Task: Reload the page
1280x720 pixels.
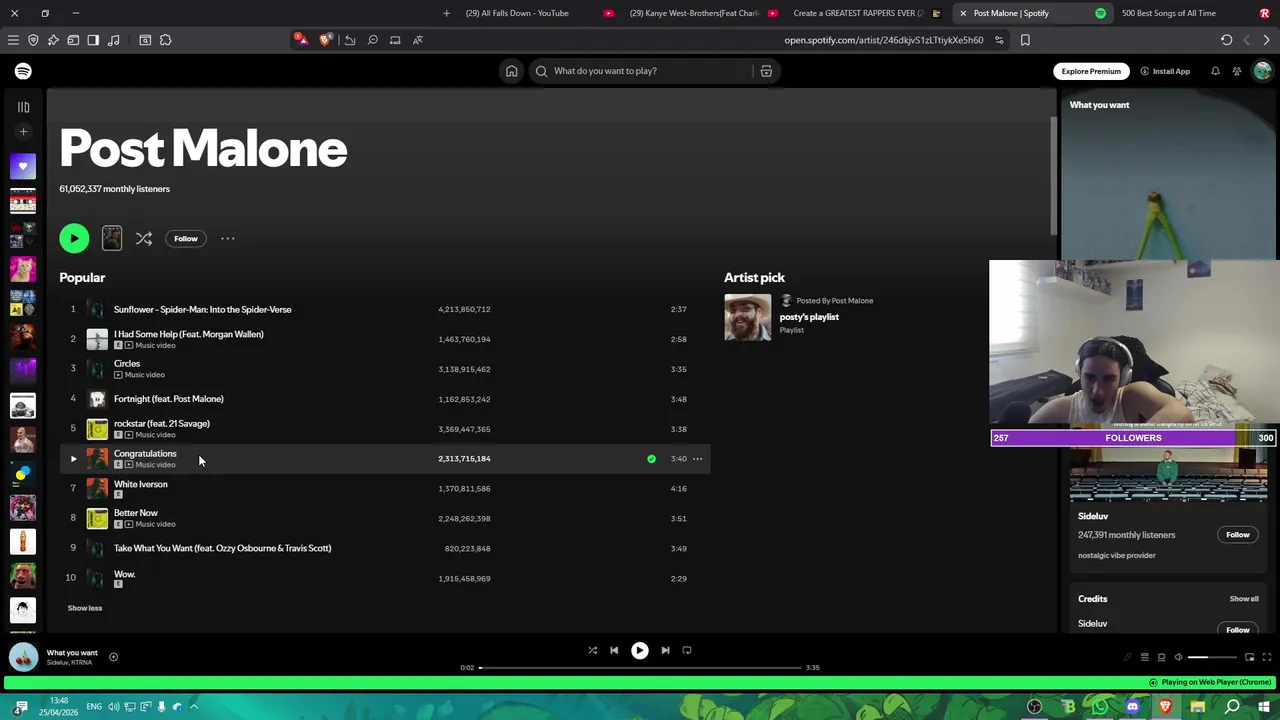Action: click(1226, 40)
